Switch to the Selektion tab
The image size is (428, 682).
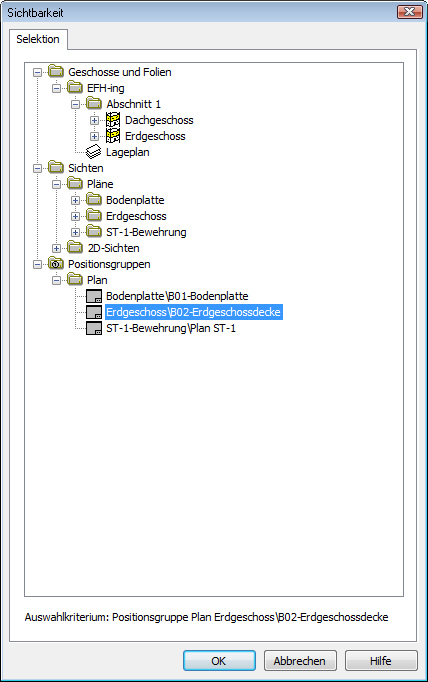(38, 39)
